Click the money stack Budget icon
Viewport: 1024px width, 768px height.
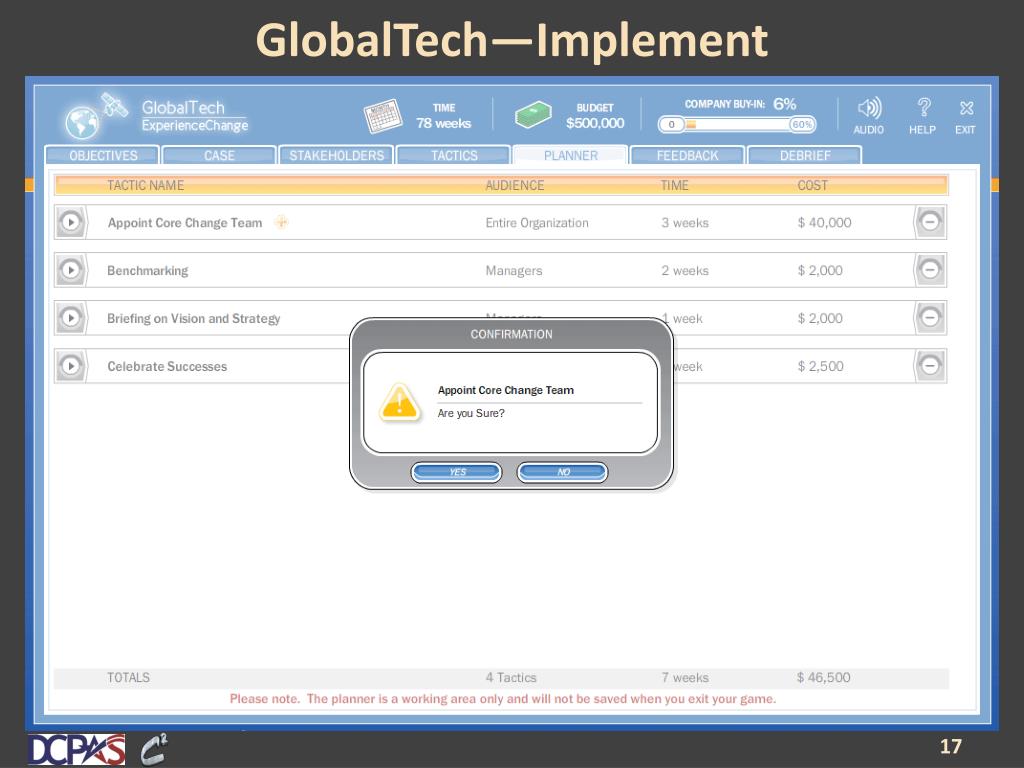[533, 115]
